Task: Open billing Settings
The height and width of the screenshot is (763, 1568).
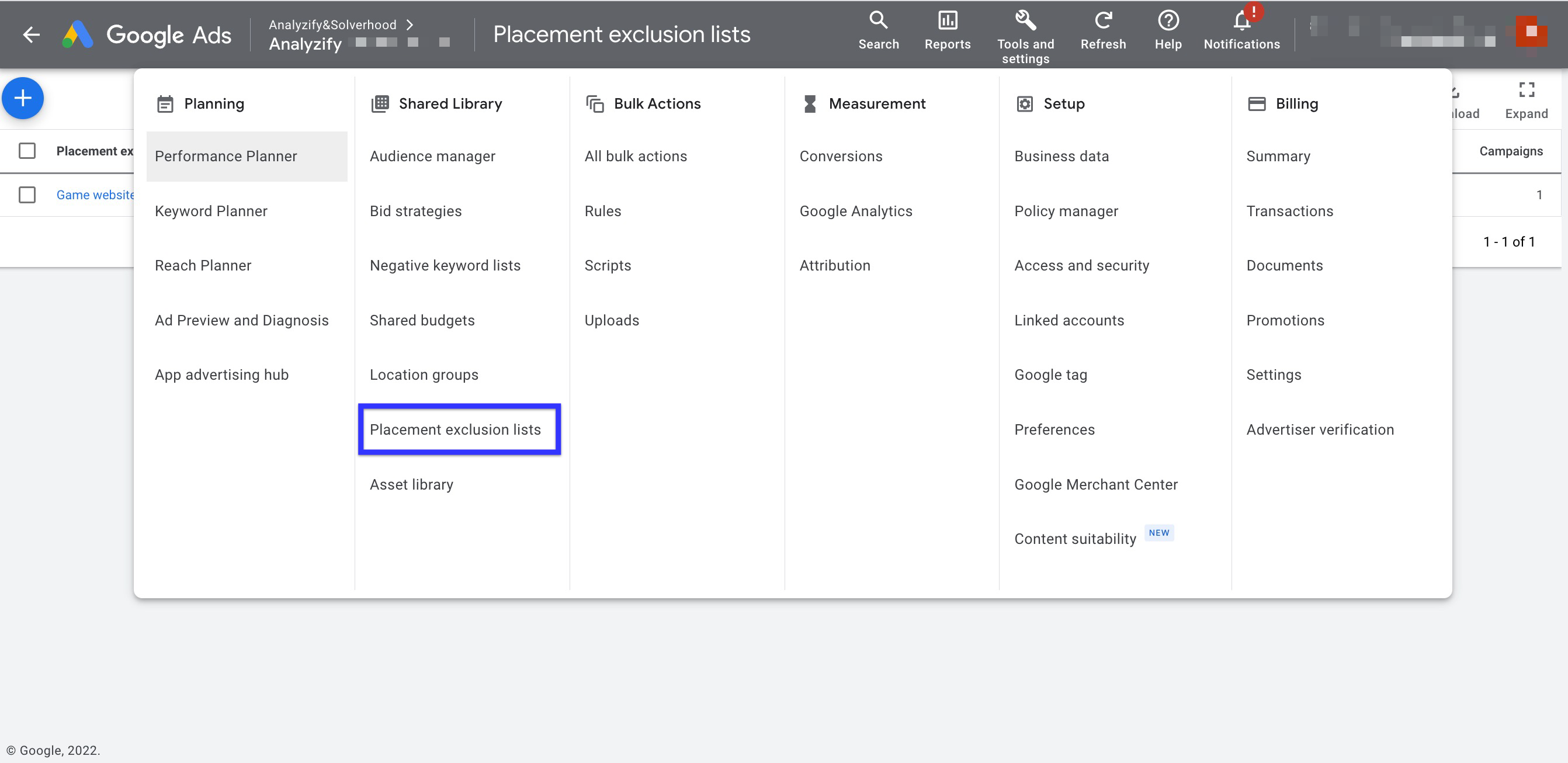Action: (1274, 375)
